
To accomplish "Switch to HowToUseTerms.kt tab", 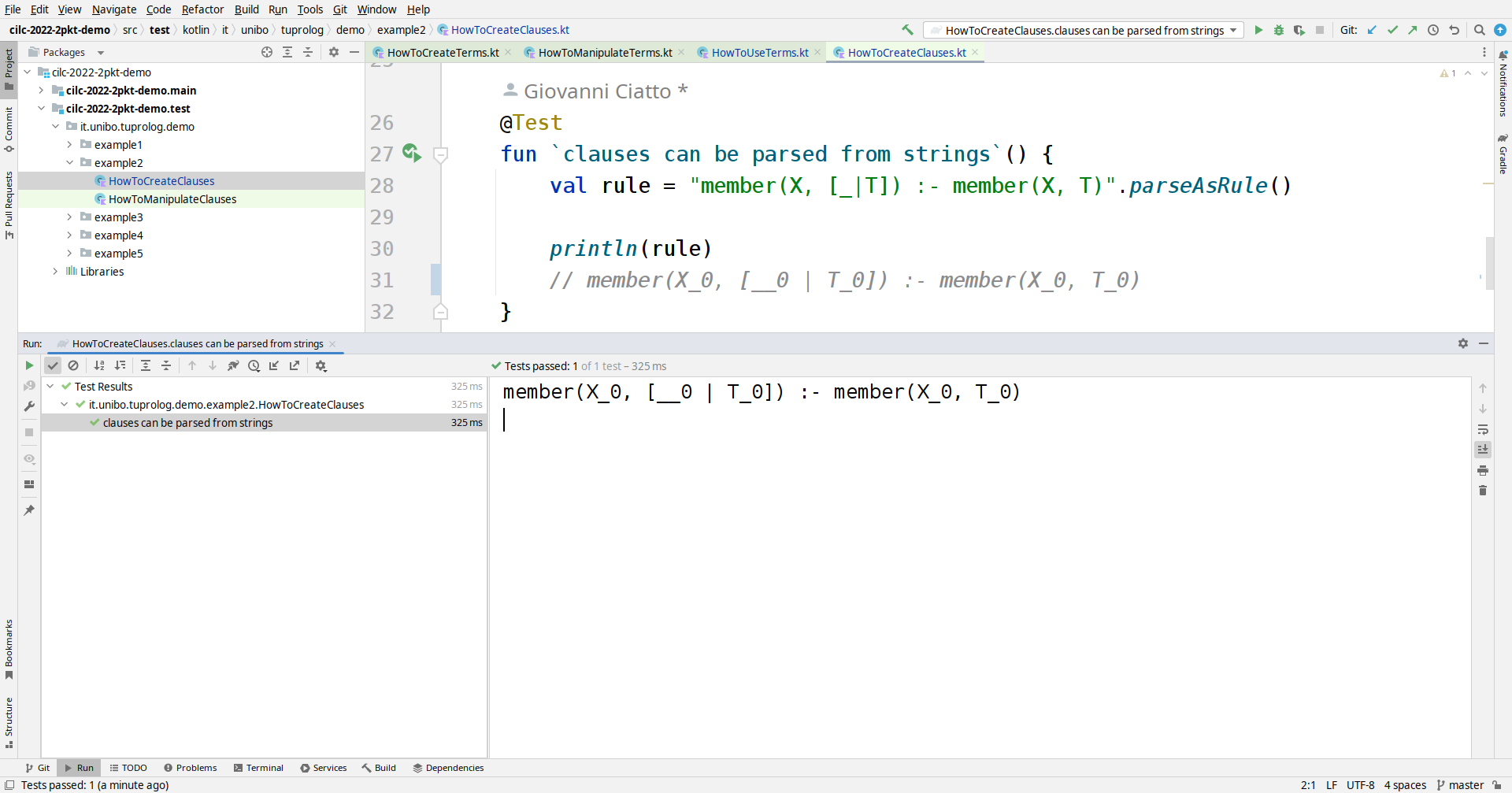I will [760, 53].
